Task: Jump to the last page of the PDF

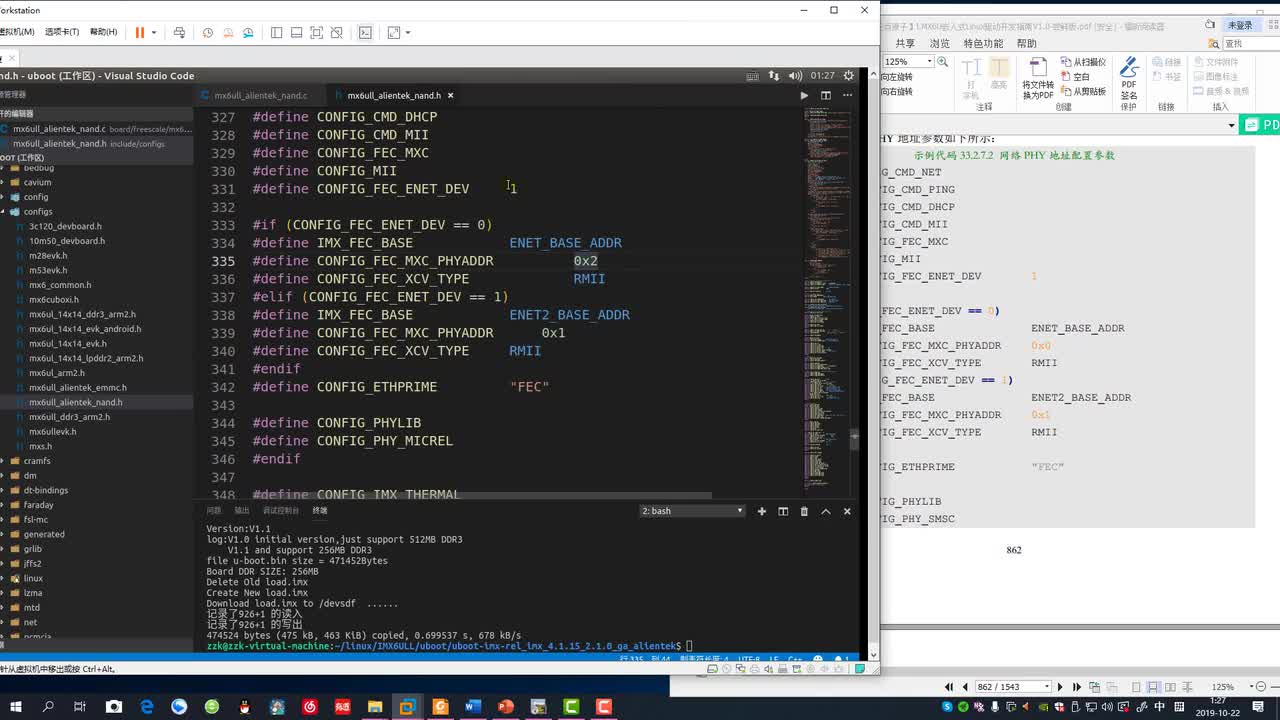Action: 1077,687
